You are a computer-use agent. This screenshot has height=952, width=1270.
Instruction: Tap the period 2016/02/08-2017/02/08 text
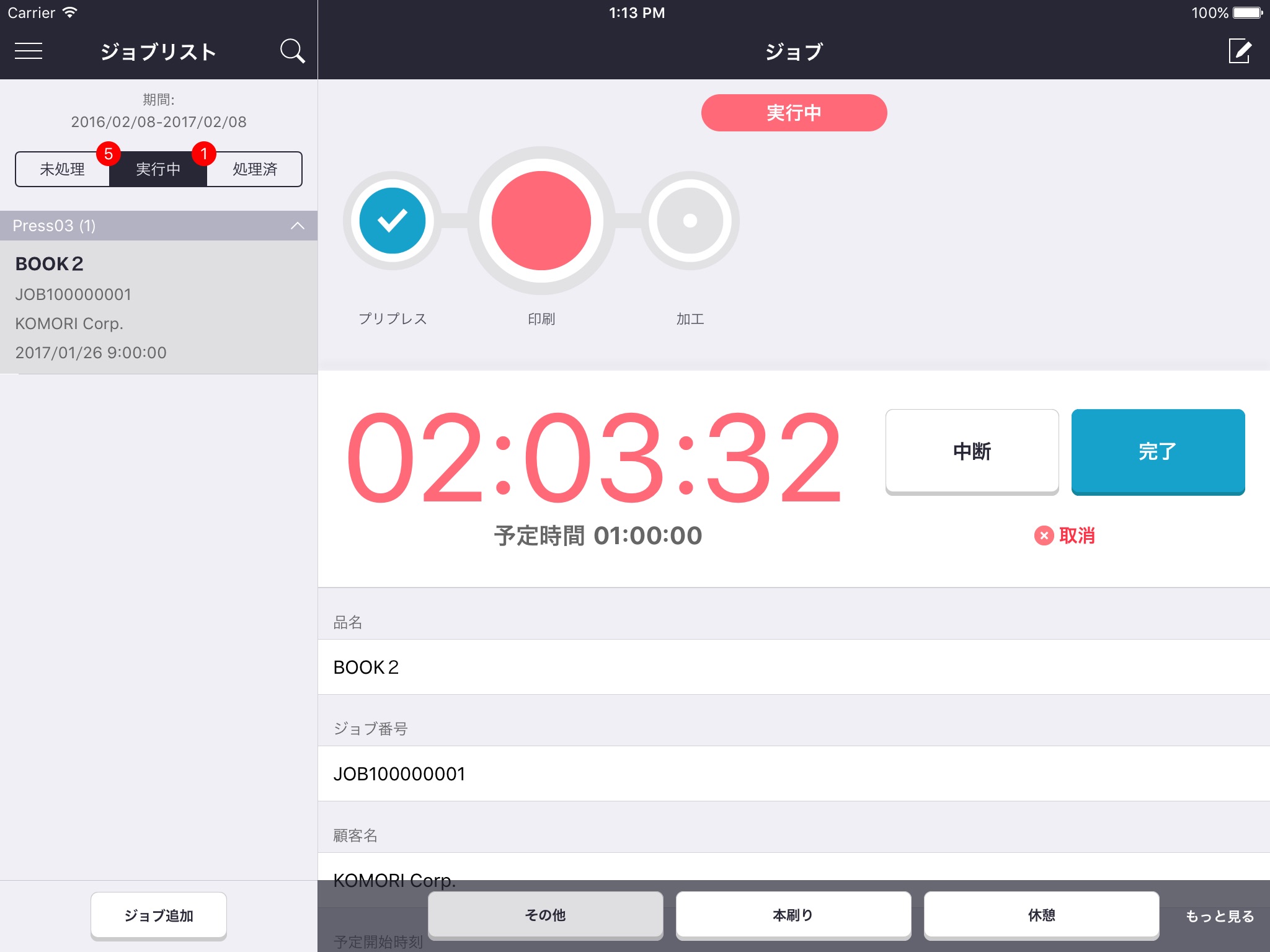[159, 122]
